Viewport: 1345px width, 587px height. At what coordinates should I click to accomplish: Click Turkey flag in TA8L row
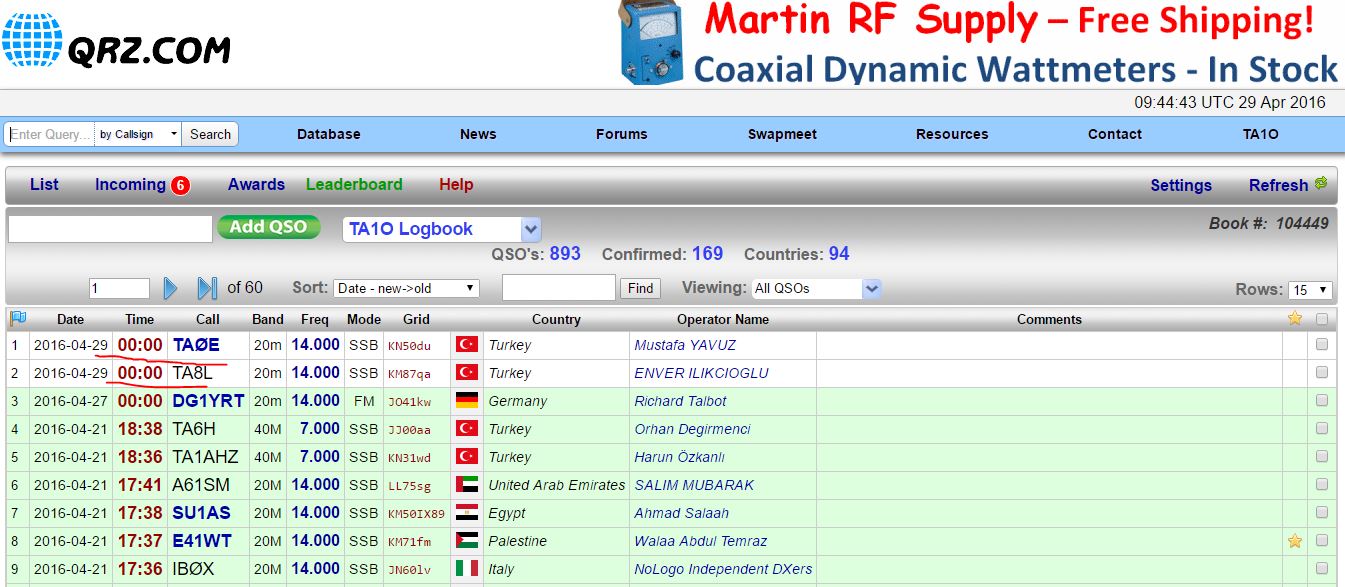tap(467, 372)
